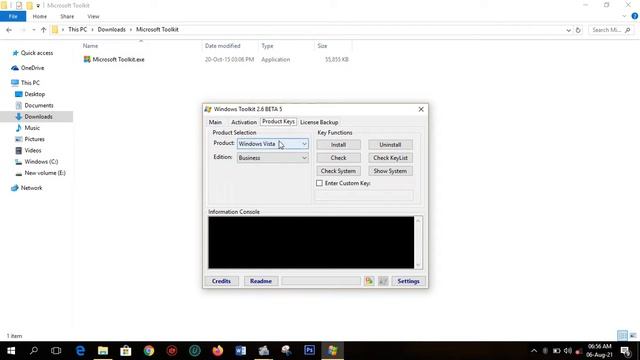640x360 pixels.
Task: Open OneDrive in navigation pane
Action: coord(32,68)
